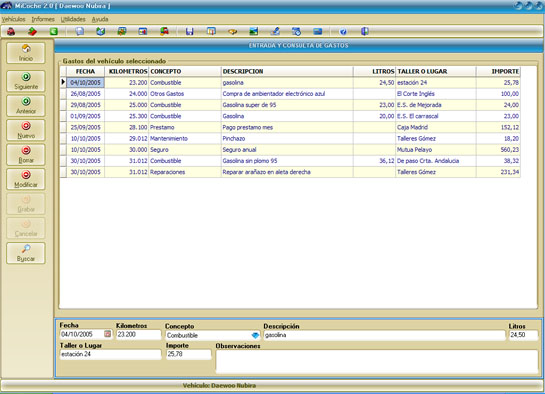
Task: Click the Kilometros input field
Action: (139, 334)
